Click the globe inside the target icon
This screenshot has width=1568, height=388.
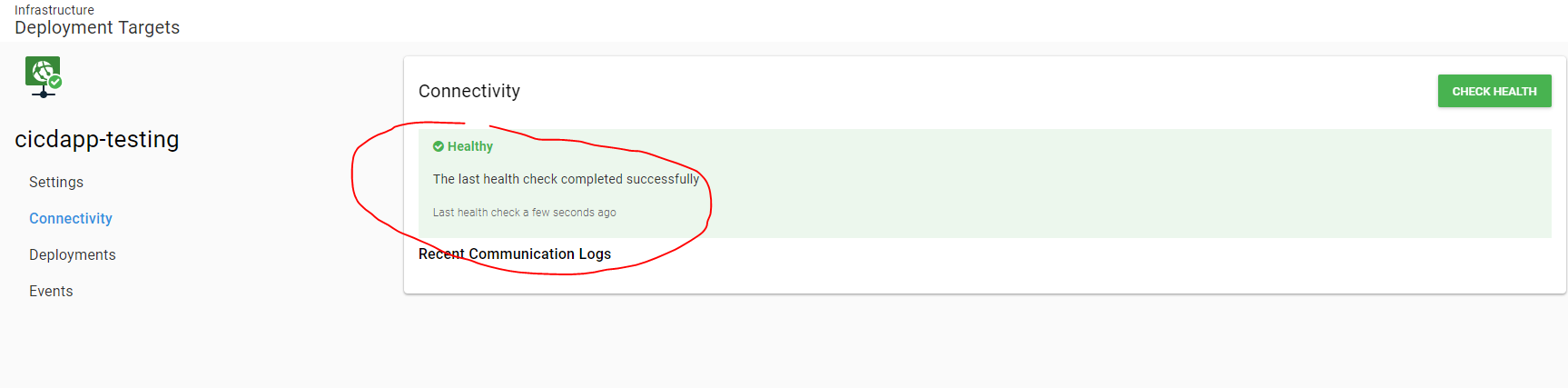[41, 69]
